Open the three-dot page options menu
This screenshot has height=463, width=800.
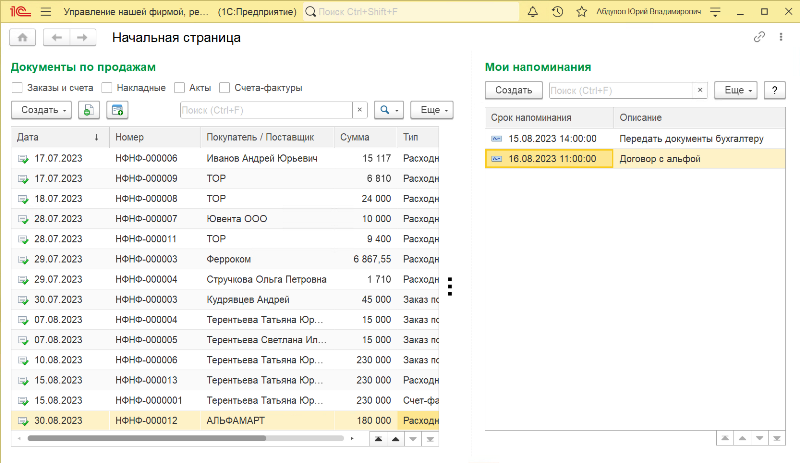pyautogui.click(x=781, y=37)
